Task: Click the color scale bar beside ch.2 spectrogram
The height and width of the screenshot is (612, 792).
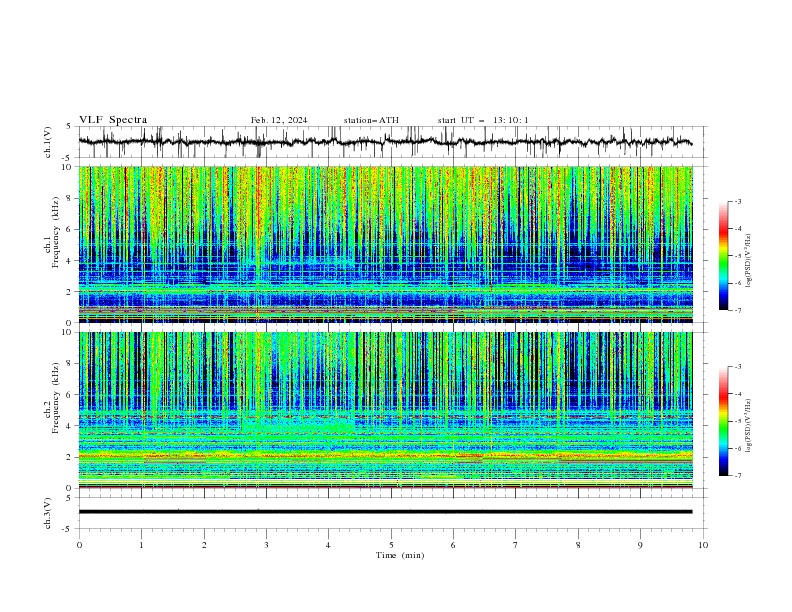Action: (724, 421)
